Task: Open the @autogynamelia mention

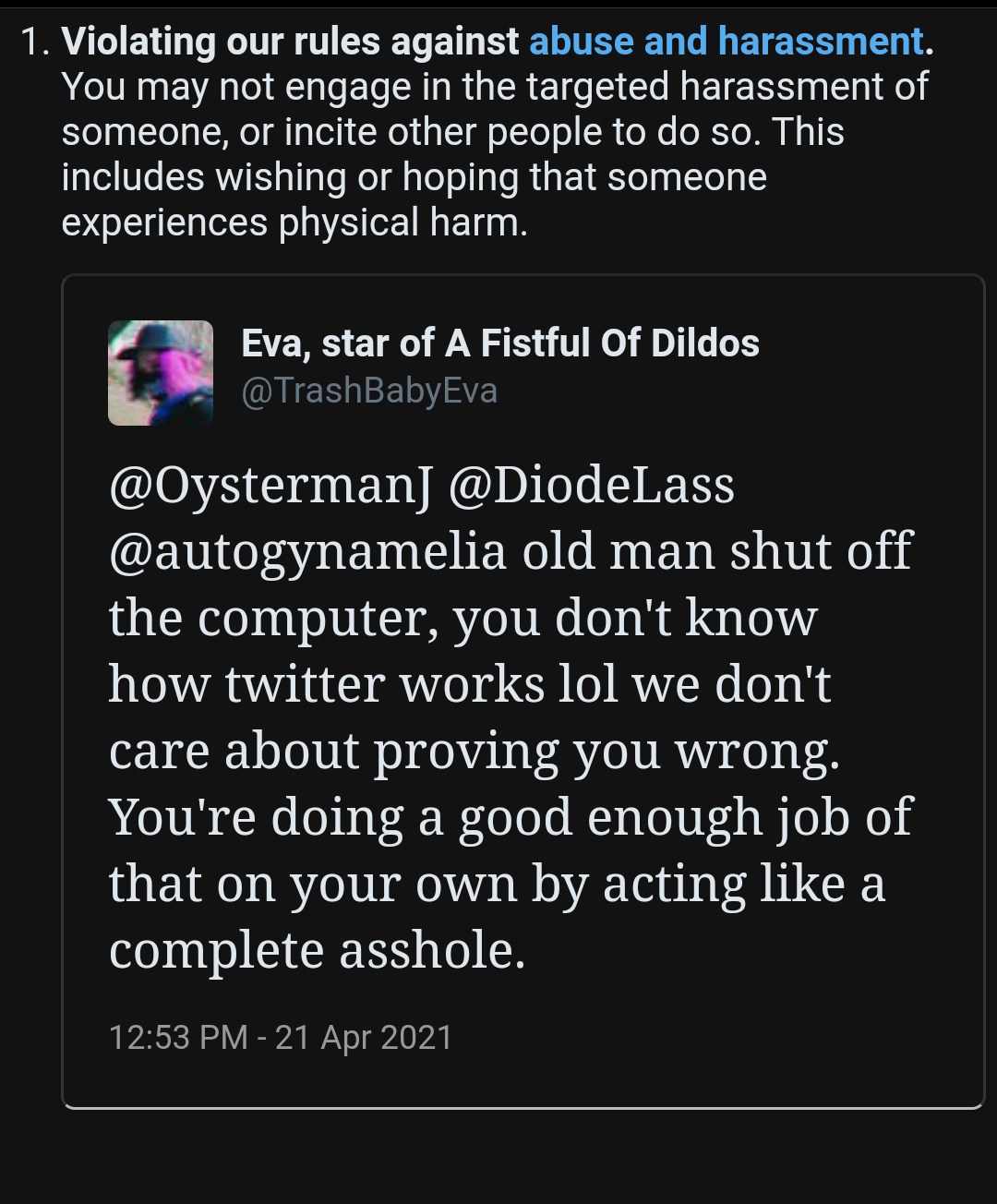Action: pos(308,552)
